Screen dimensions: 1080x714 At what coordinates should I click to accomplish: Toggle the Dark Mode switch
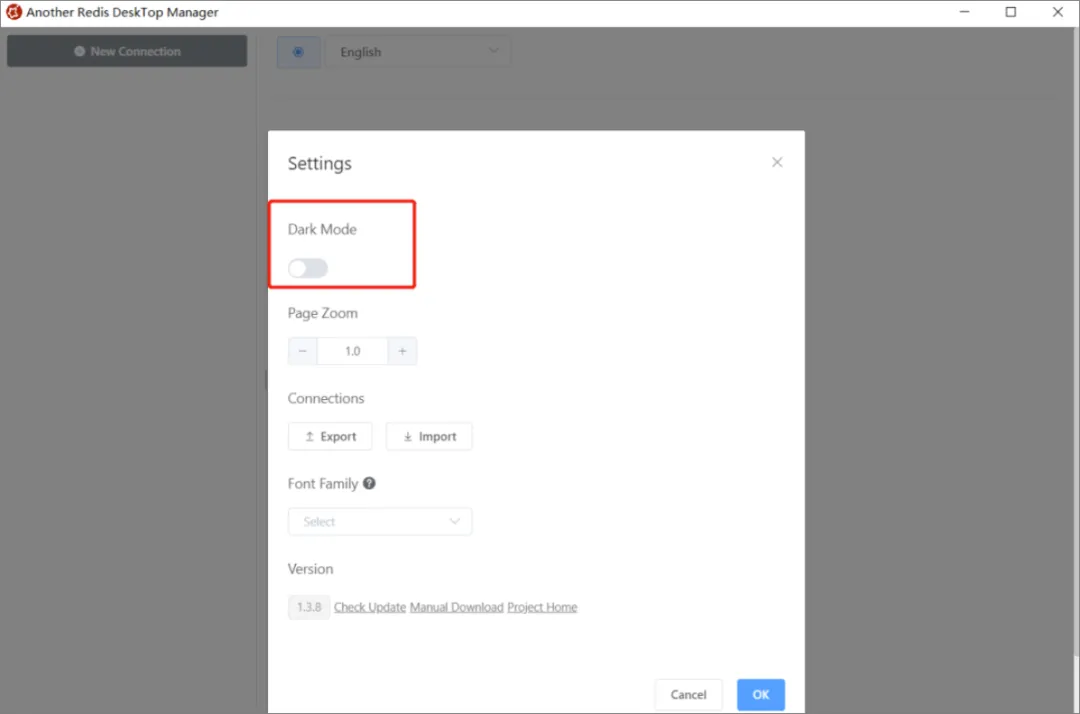(x=308, y=268)
